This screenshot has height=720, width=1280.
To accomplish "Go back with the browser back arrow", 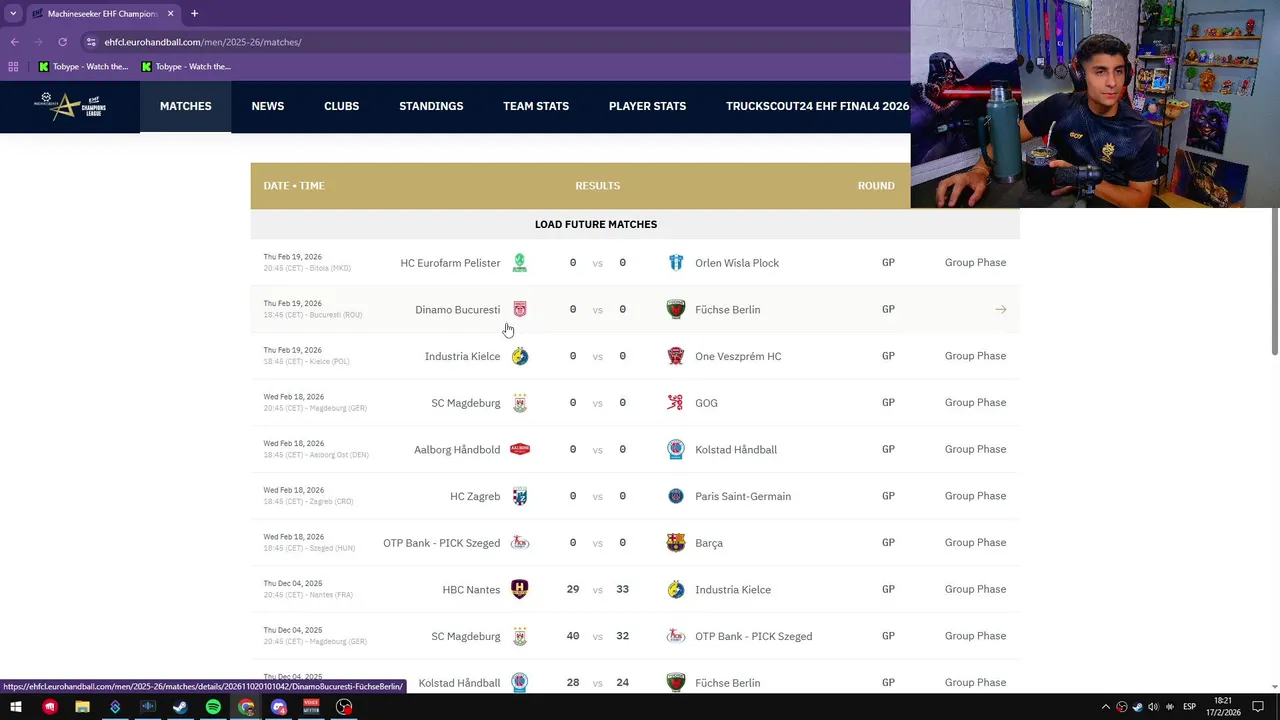I will pyautogui.click(x=14, y=42).
